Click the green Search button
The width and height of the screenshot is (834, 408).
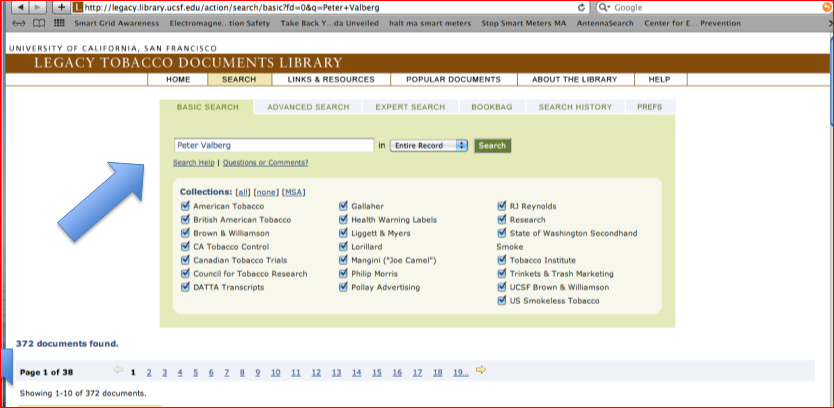click(x=492, y=145)
